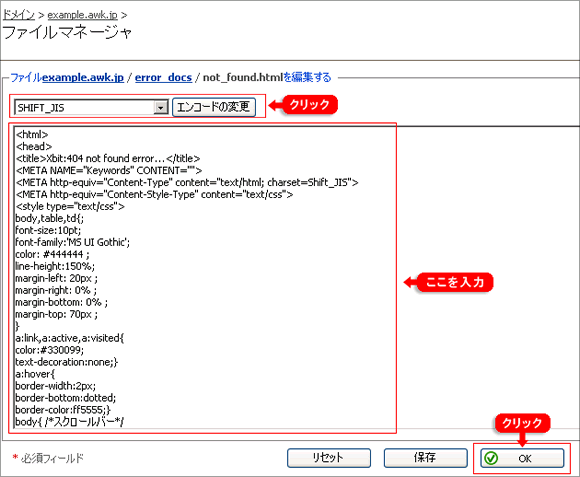Select the SHIFT_JIS encoding combo box
Viewport: 580px width, 477px height.
(91, 108)
